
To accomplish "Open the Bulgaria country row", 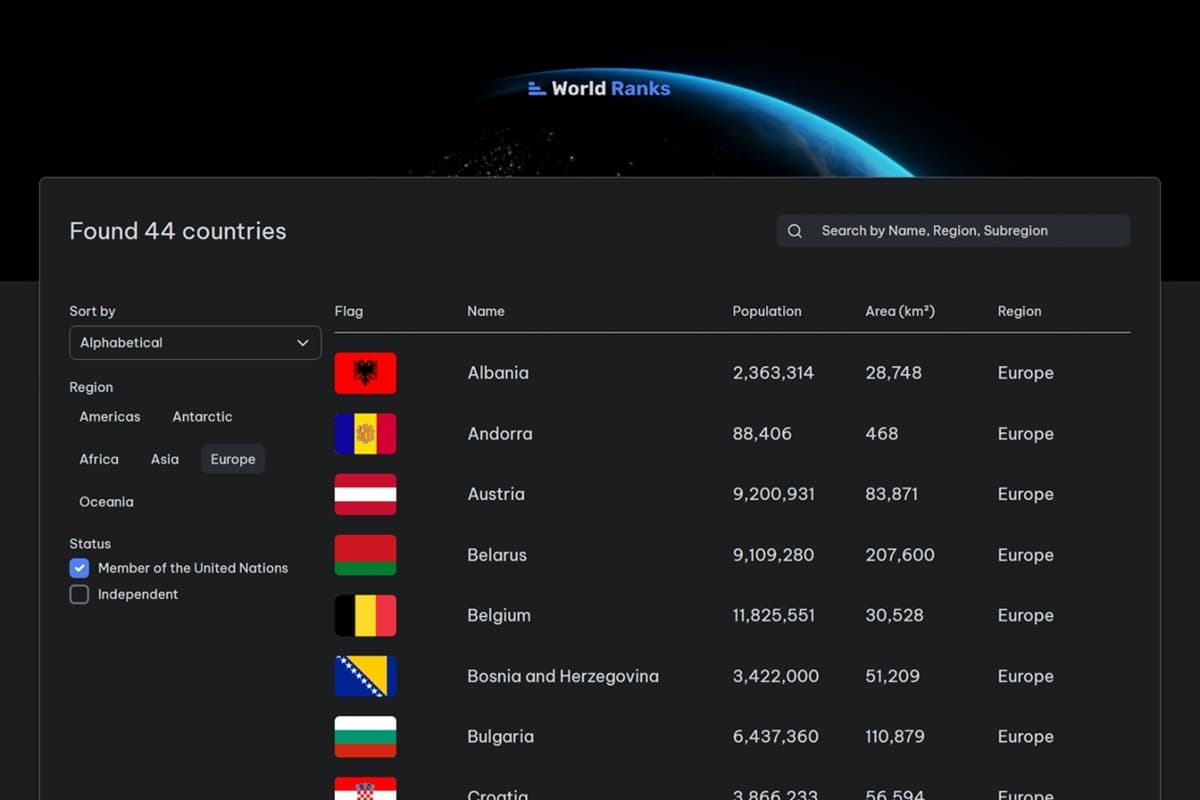I will [x=732, y=736].
